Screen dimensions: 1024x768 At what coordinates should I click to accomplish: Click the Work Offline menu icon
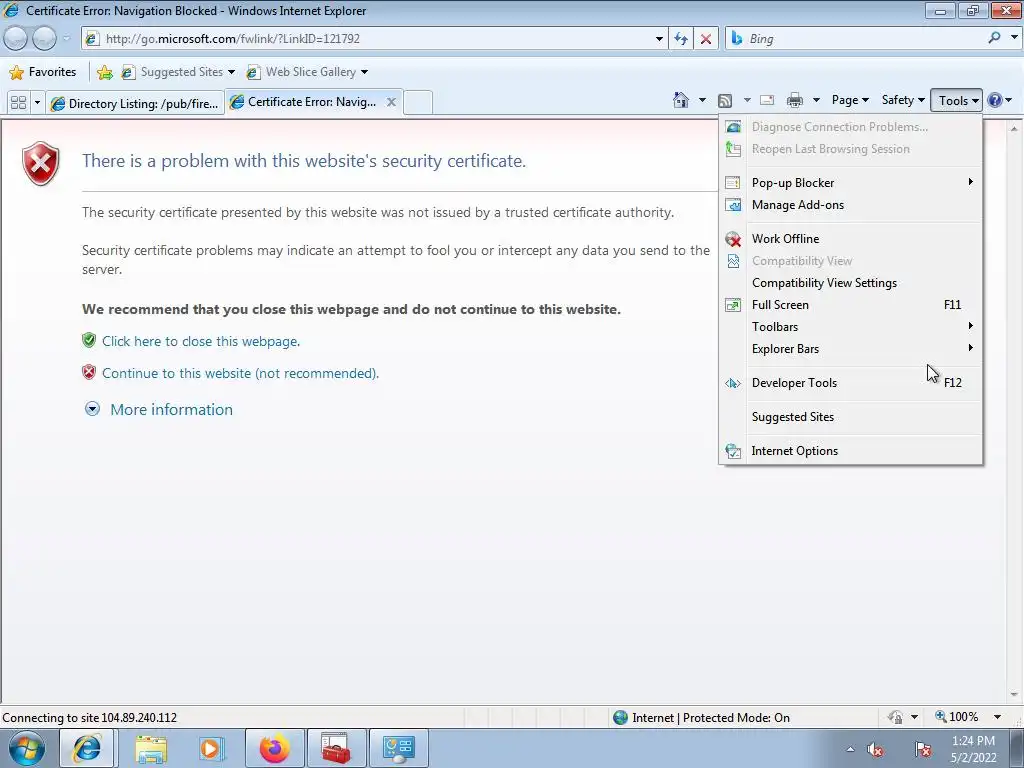[733, 239]
